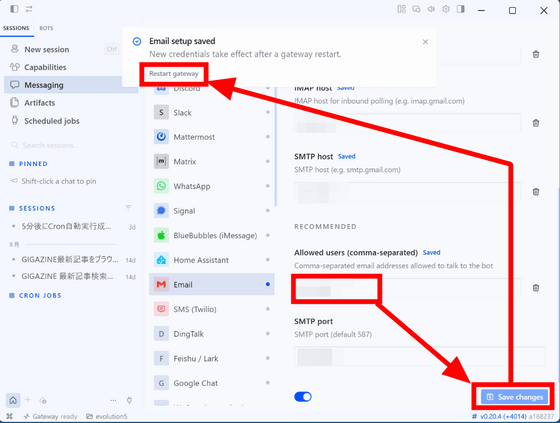Click the Save changes button
This screenshot has width=560, height=423.
click(514, 397)
